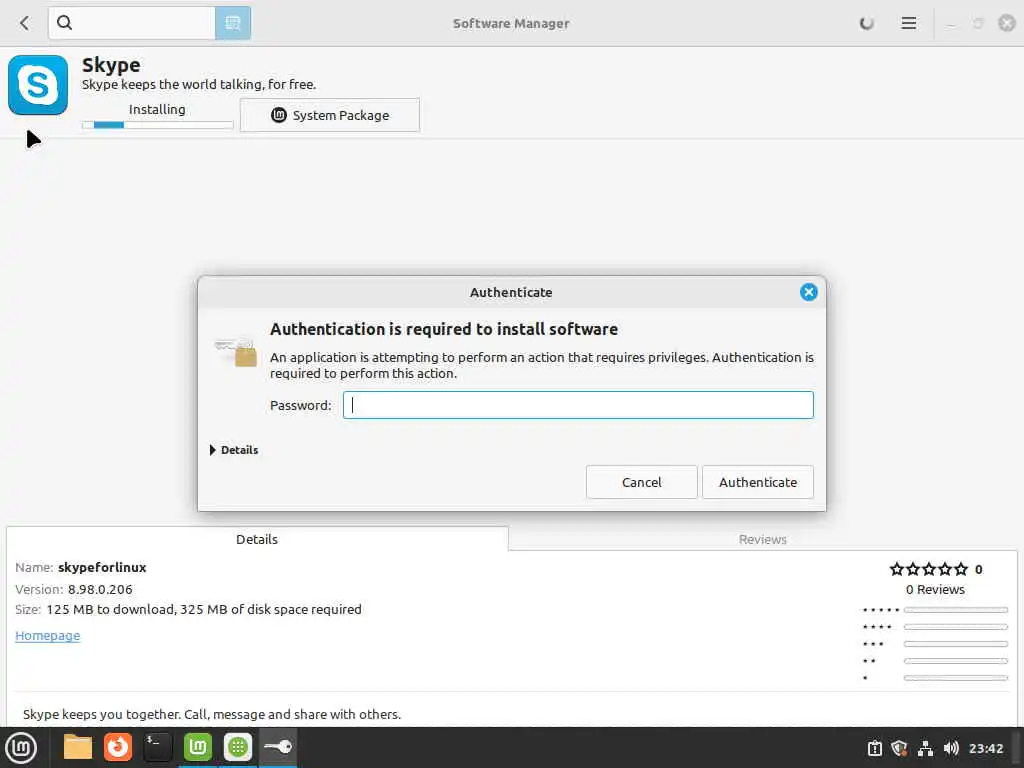Image resolution: width=1024 pixels, height=768 pixels.
Task: Click the green Mint app taskbar icon
Action: (x=198, y=747)
